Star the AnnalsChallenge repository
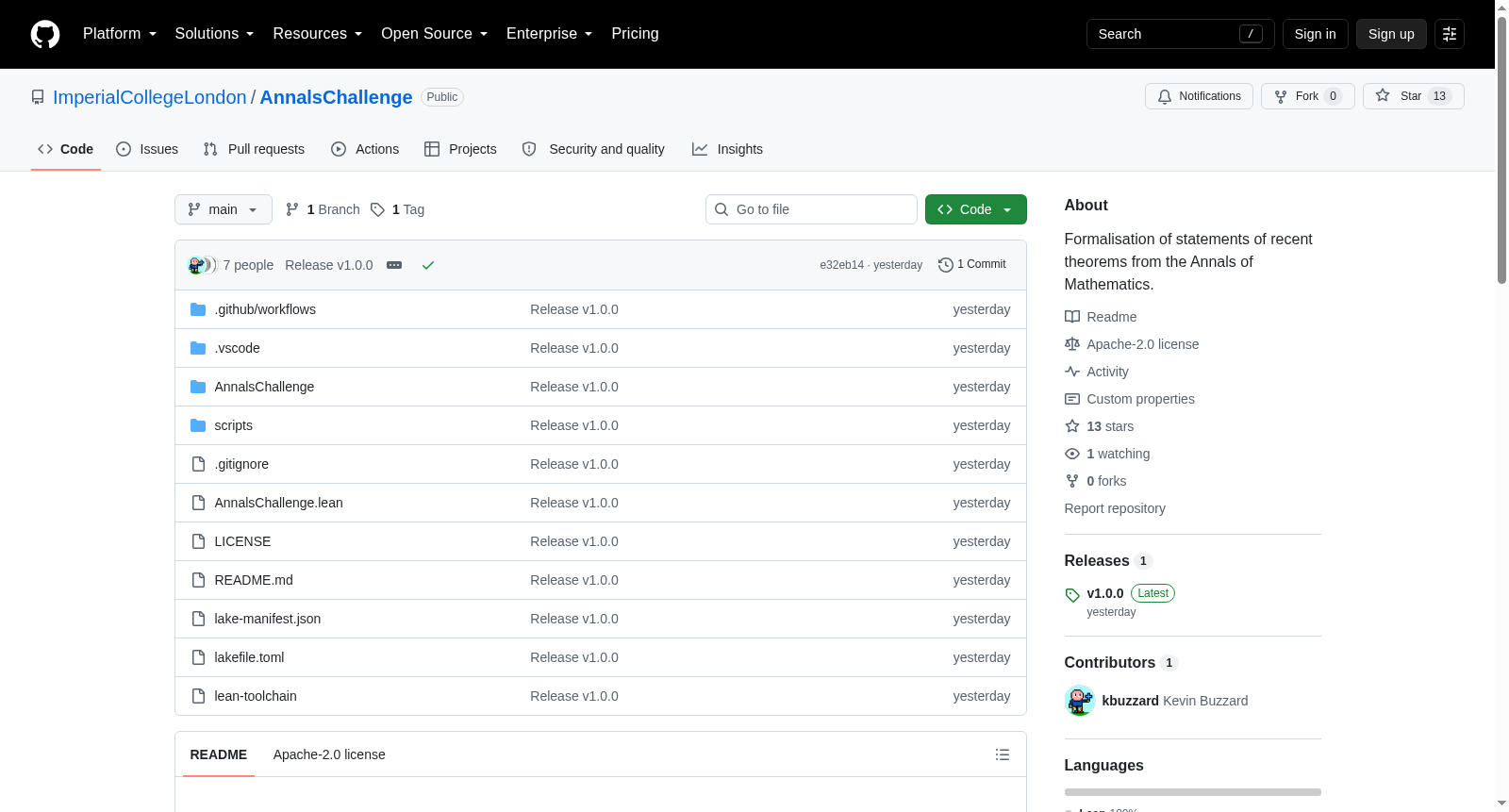Viewport: 1509px width, 812px height. pyautogui.click(x=1413, y=96)
